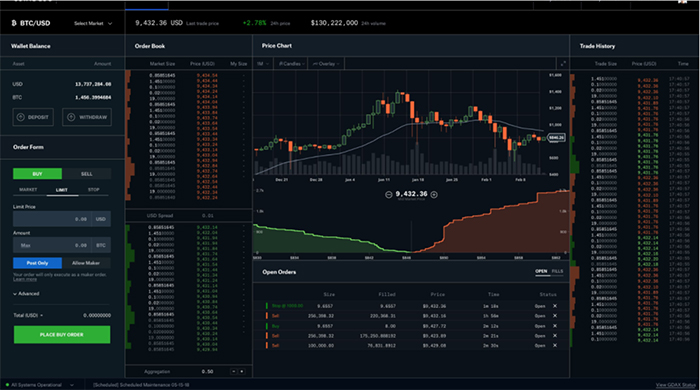Enable the Post Only option

tap(38, 263)
